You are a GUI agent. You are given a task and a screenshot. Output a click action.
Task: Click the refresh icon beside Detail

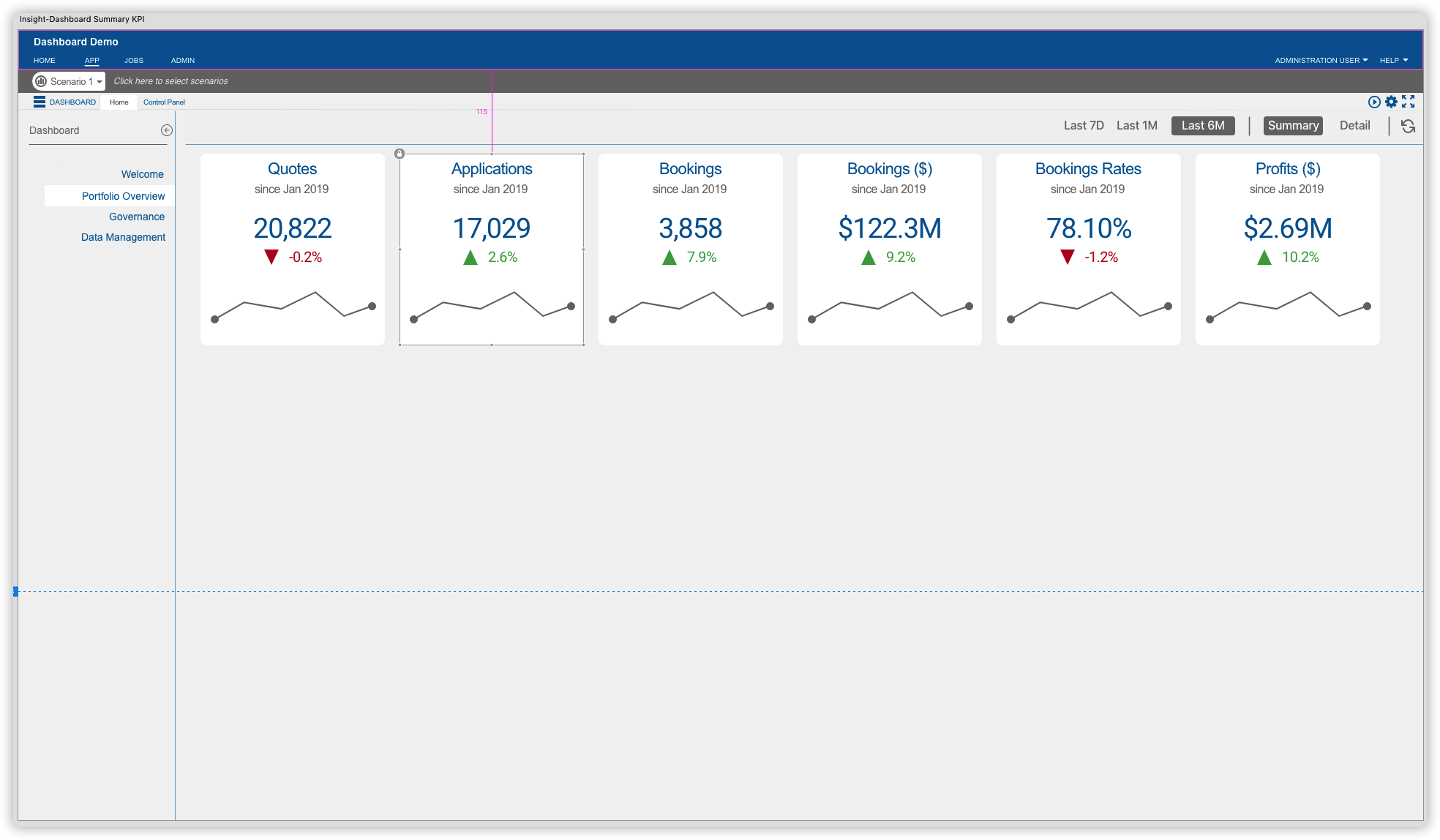[1408, 126]
